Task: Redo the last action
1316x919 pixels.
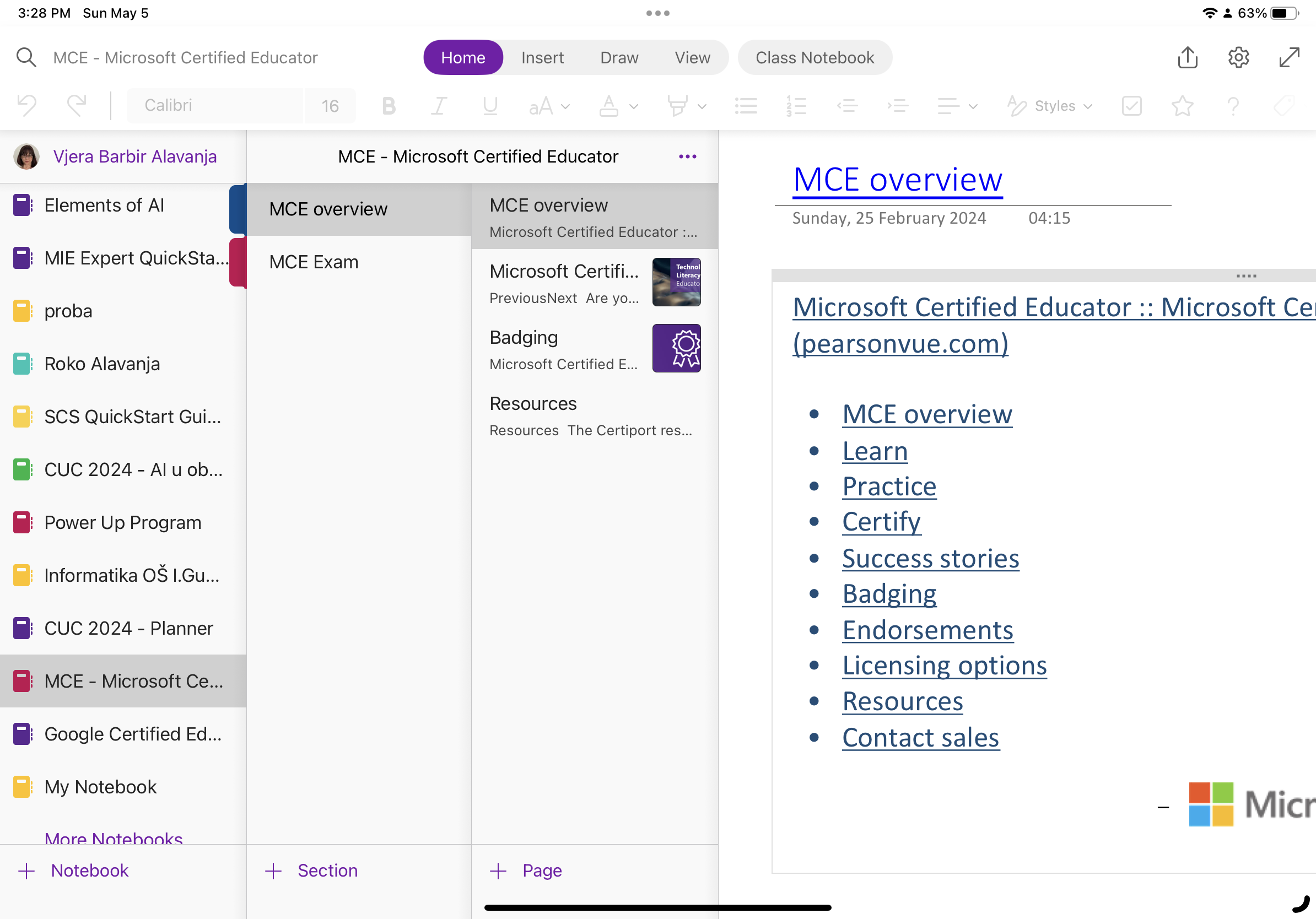Action: click(76, 105)
